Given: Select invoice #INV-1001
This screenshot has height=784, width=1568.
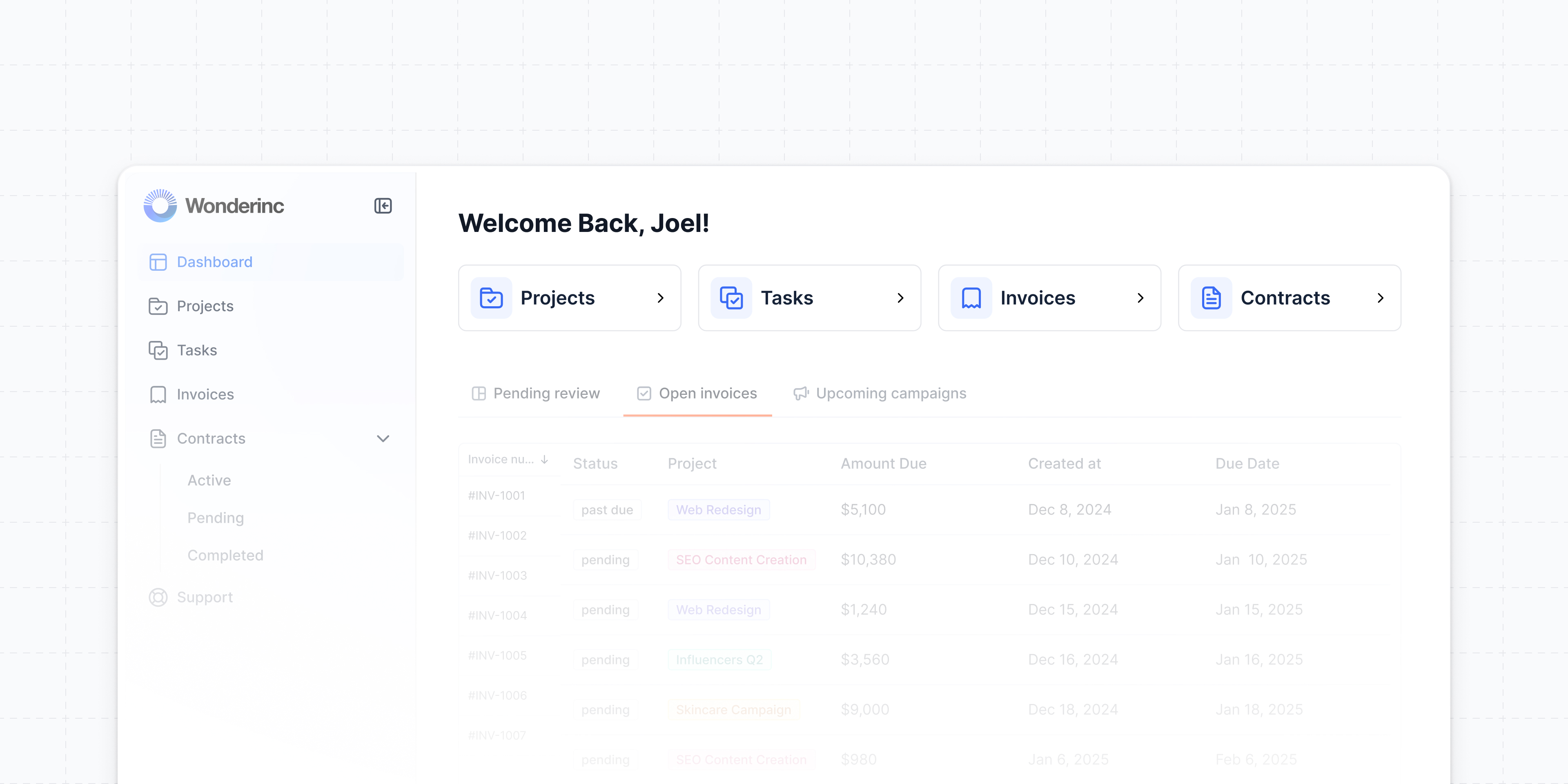Looking at the screenshot, I should [497, 495].
